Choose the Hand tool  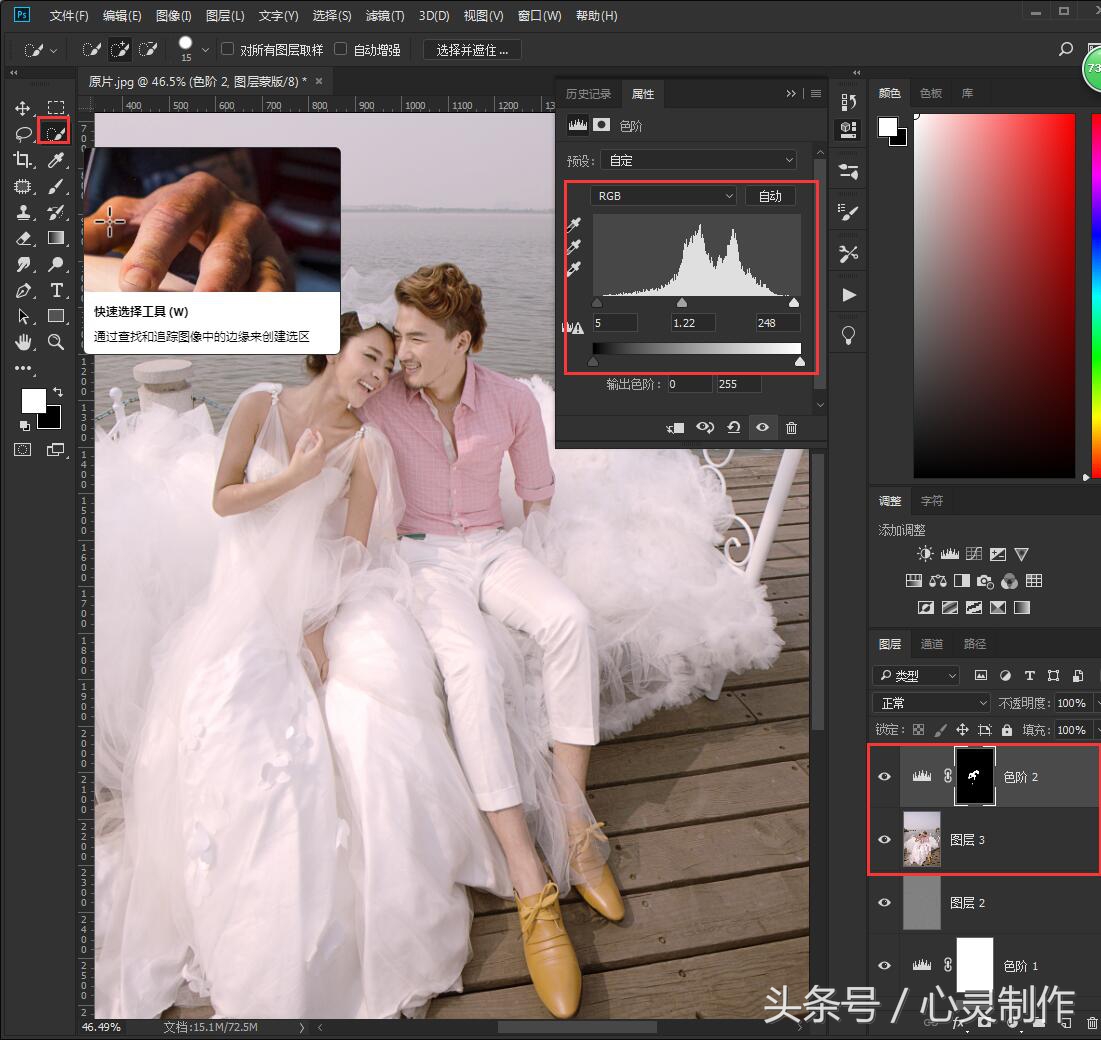click(23, 342)
